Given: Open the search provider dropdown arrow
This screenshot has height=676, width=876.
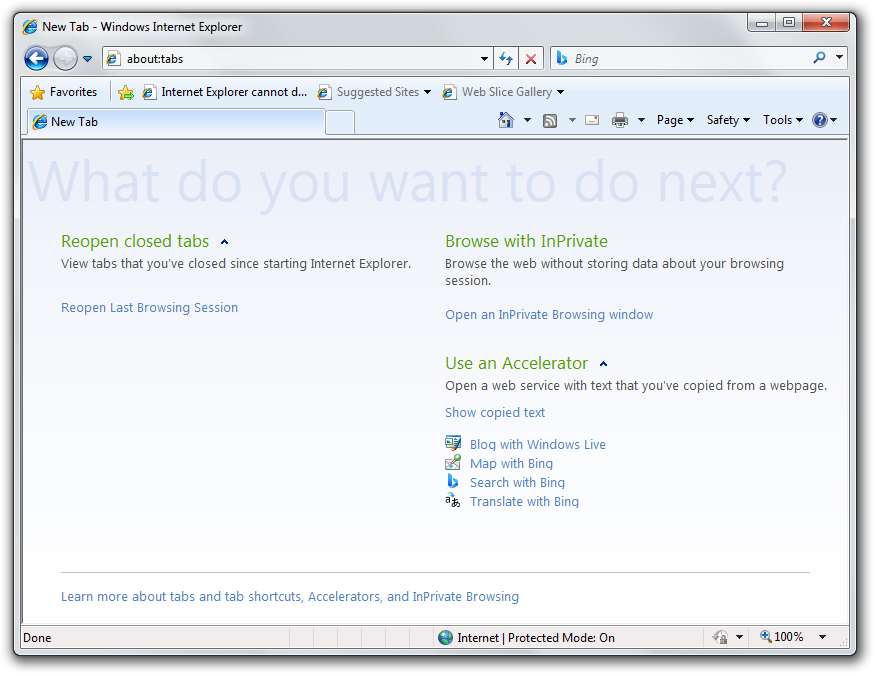Looking at the screenshot, I should (x=839, y=58).
